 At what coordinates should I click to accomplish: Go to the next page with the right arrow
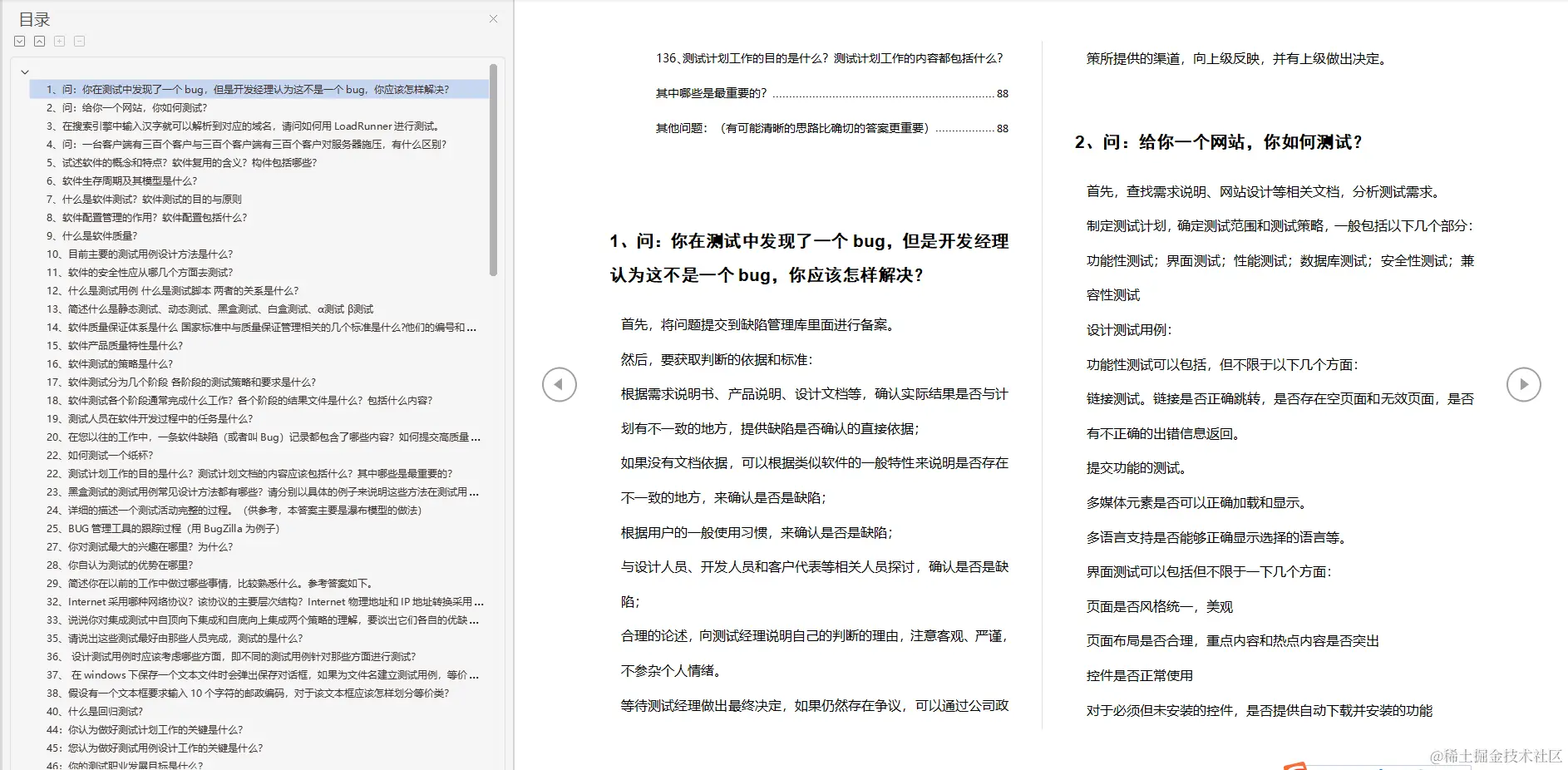pos(1524,384)
